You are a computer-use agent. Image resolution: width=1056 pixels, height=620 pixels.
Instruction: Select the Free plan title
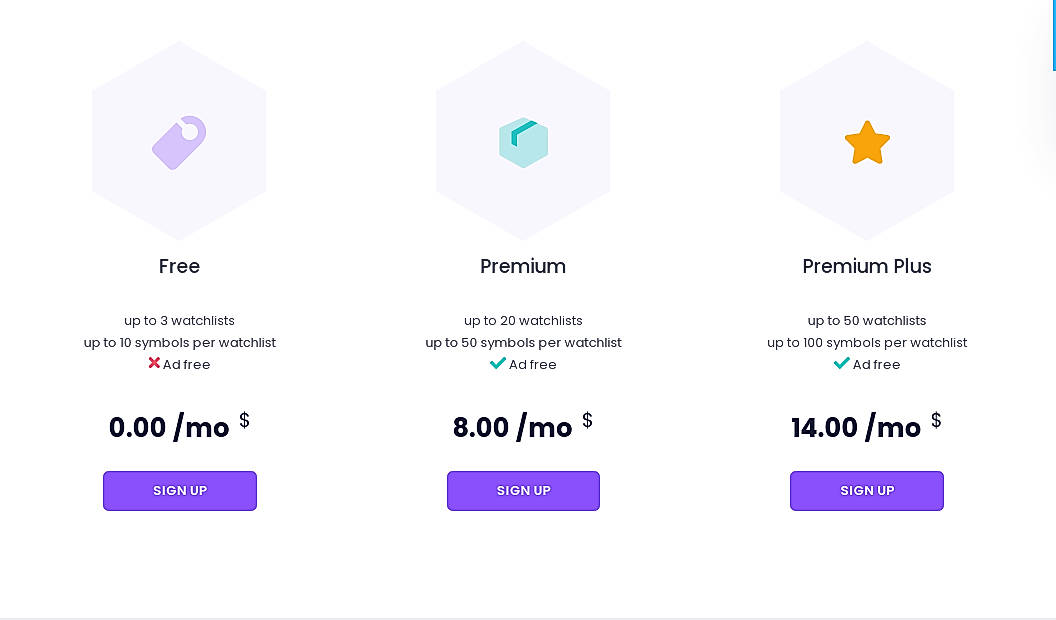[179, 266]
